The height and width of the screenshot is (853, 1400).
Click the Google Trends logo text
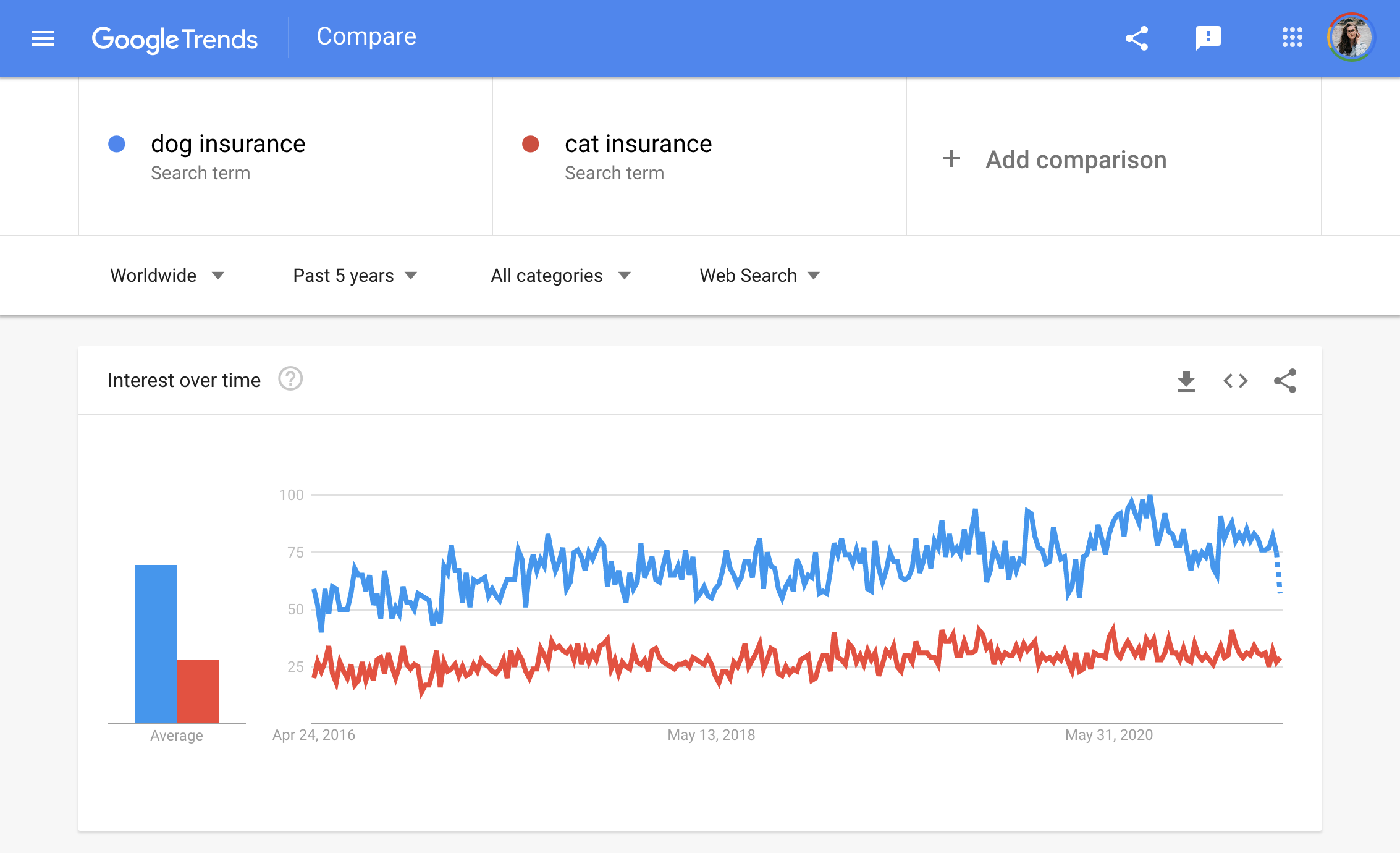click(175, 37)
